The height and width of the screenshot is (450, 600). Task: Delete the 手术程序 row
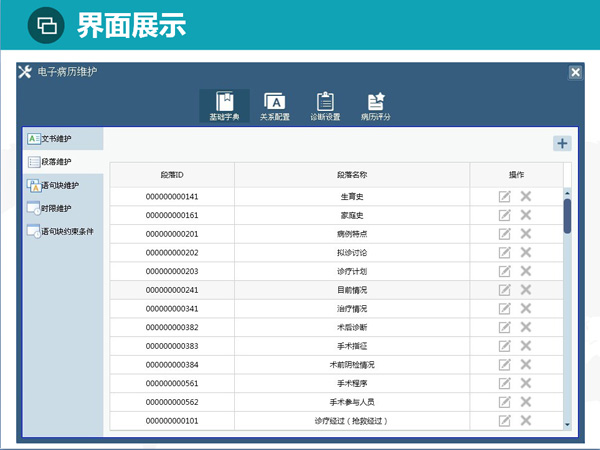(x=526, y=383)
